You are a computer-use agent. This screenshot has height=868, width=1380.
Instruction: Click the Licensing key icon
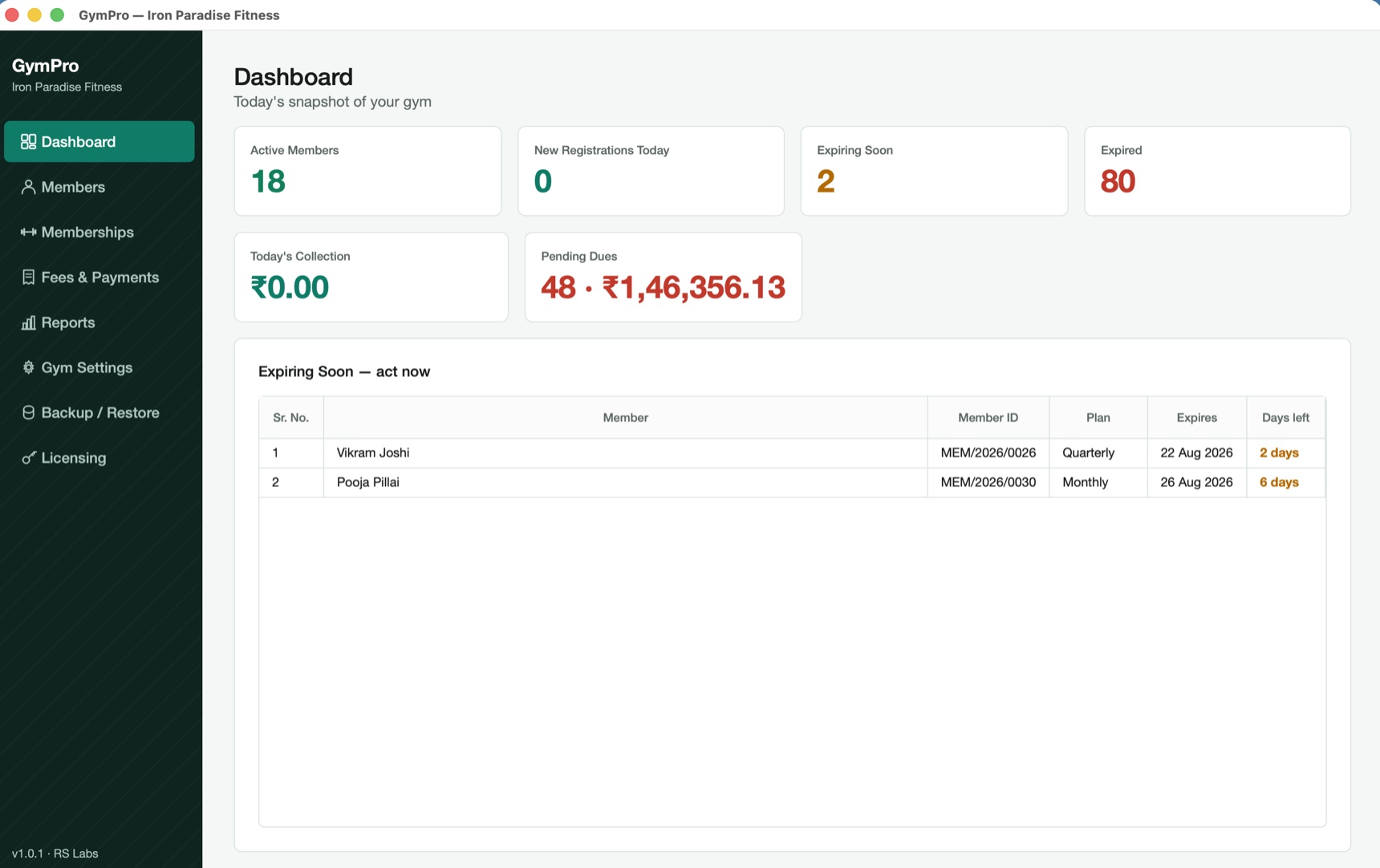click(x=28, y=458)
